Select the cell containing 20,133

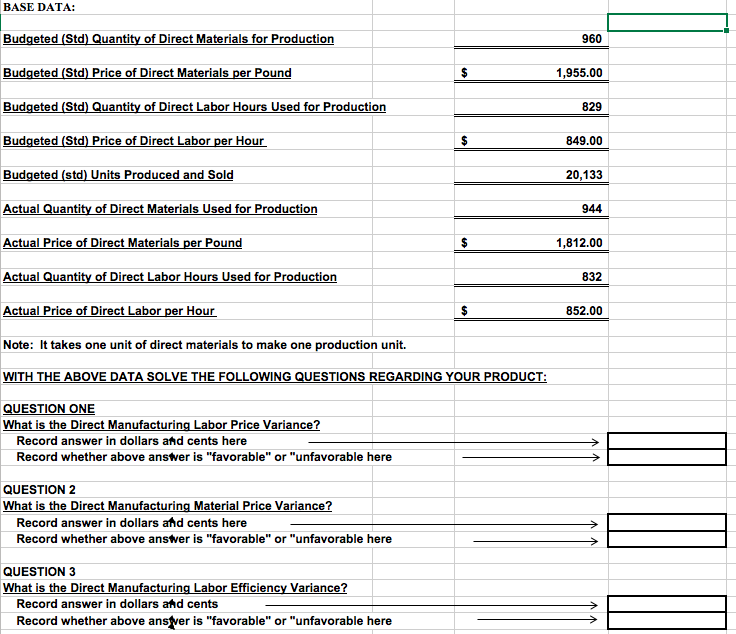pos(531,175)
